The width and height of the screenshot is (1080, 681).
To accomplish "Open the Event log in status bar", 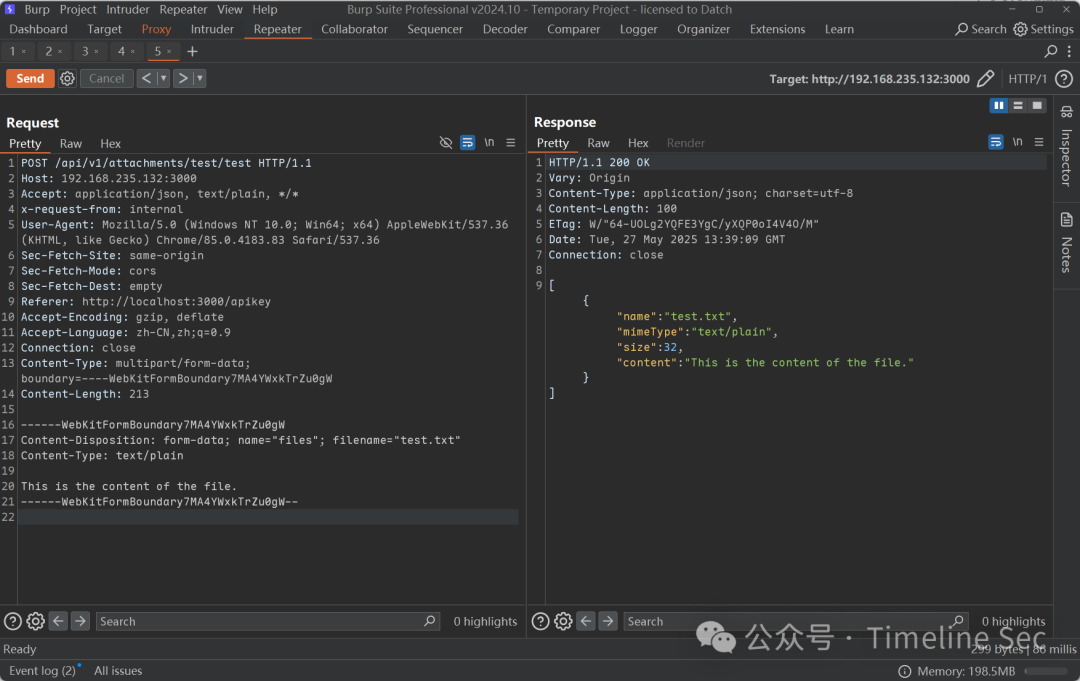I will coord(42,671).
